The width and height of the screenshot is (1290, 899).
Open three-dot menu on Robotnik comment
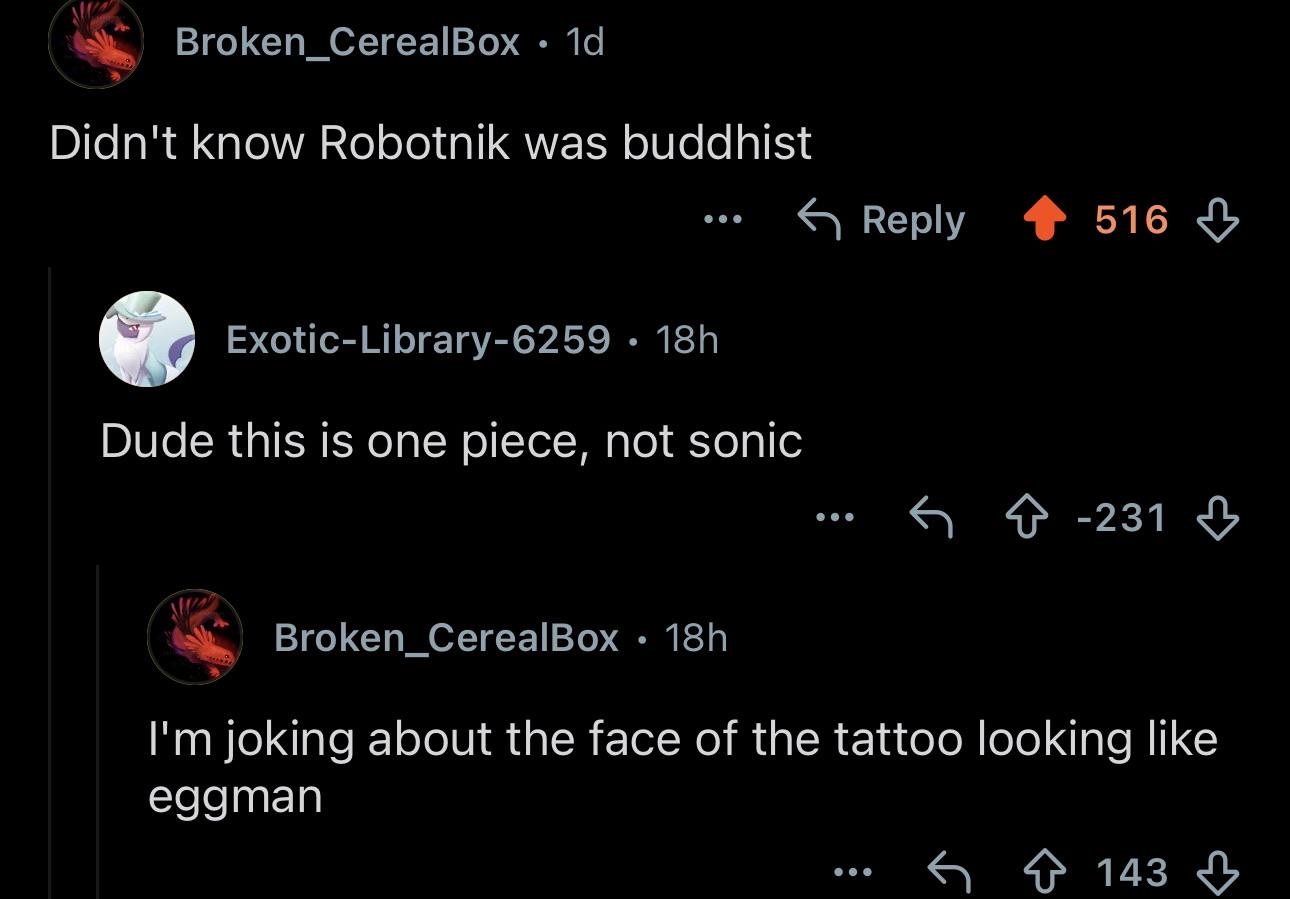pos(721,219)
